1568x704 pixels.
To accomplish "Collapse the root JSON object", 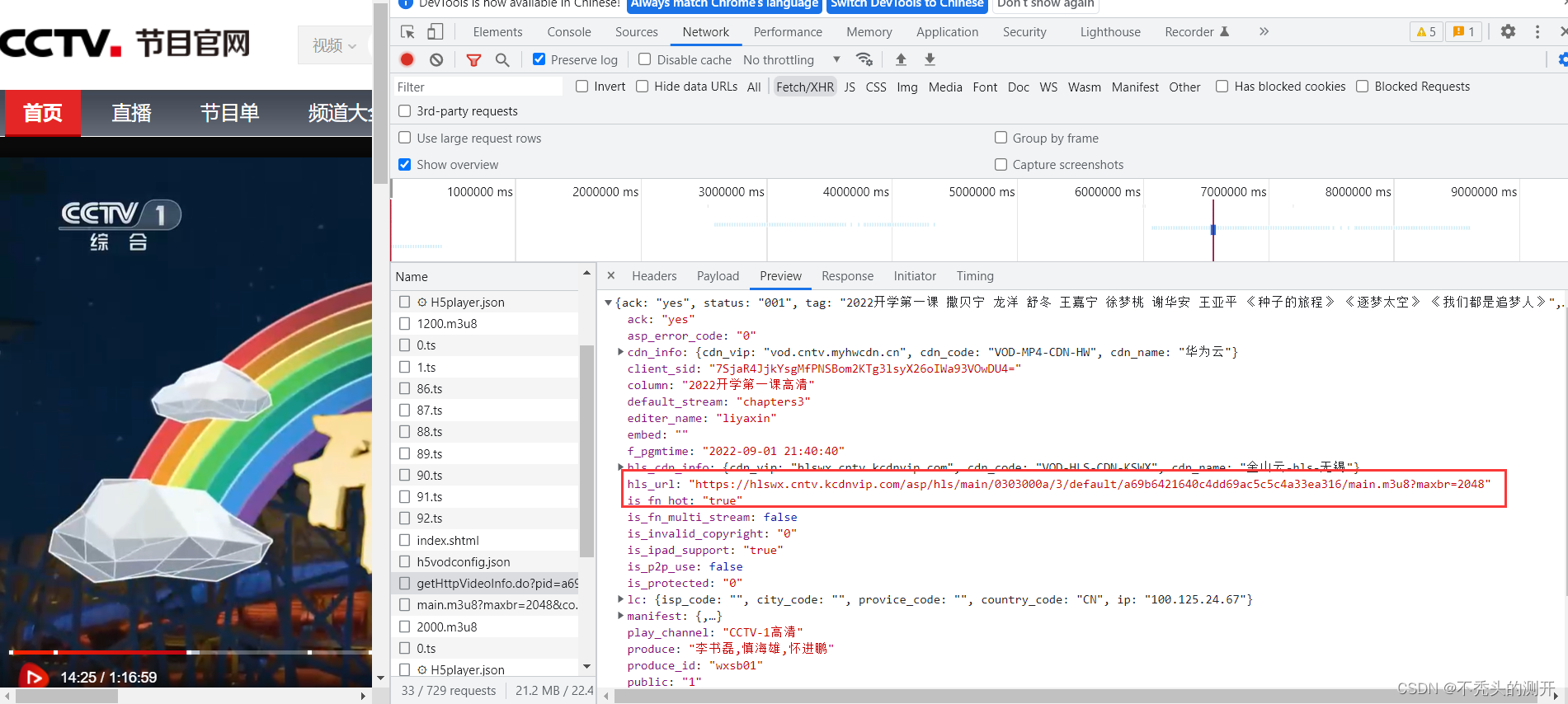I will coord(609,303).
